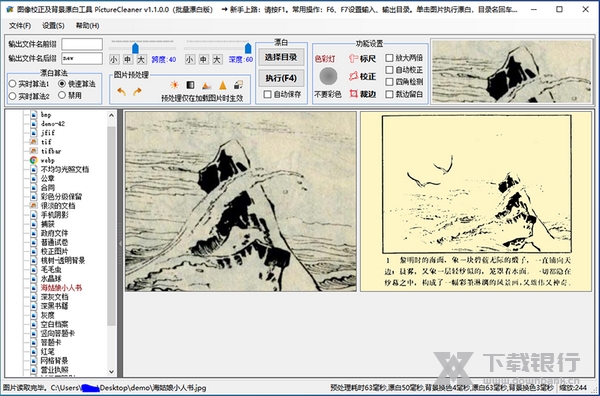
Task: Click the file icon beside 公章
Action: point(34,178)
